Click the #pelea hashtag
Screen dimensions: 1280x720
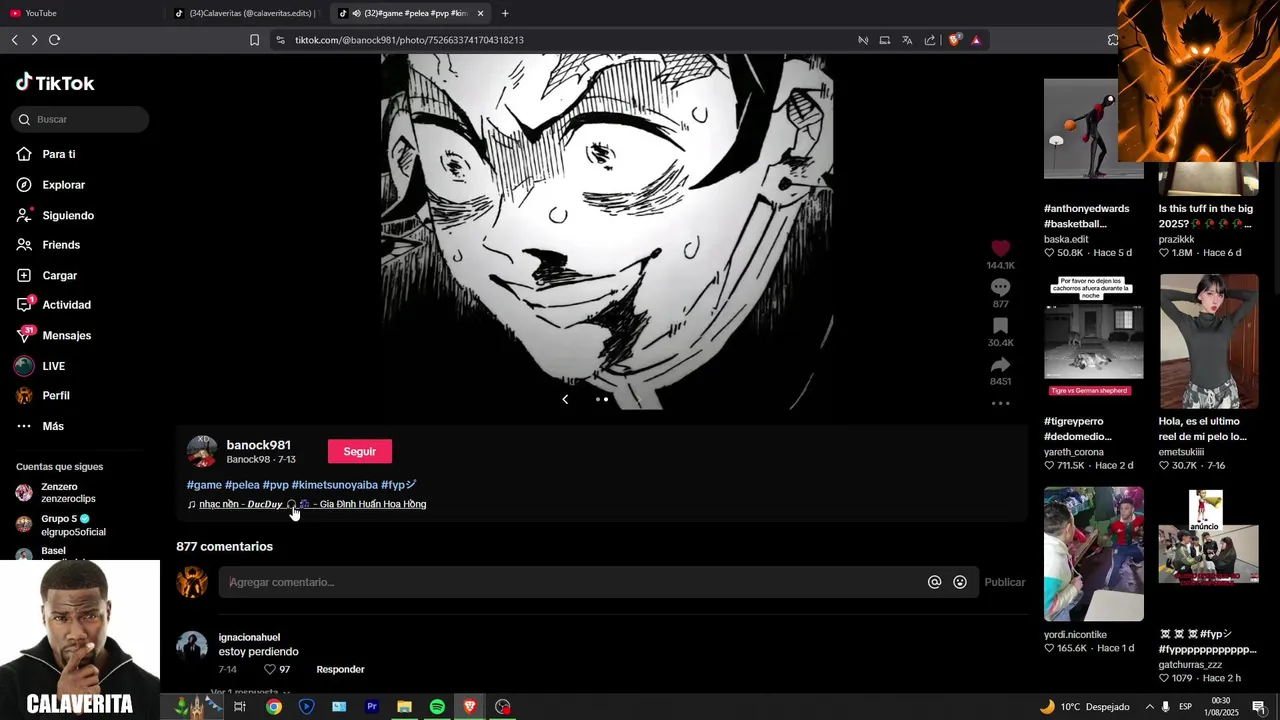click(x=242, y=485)
